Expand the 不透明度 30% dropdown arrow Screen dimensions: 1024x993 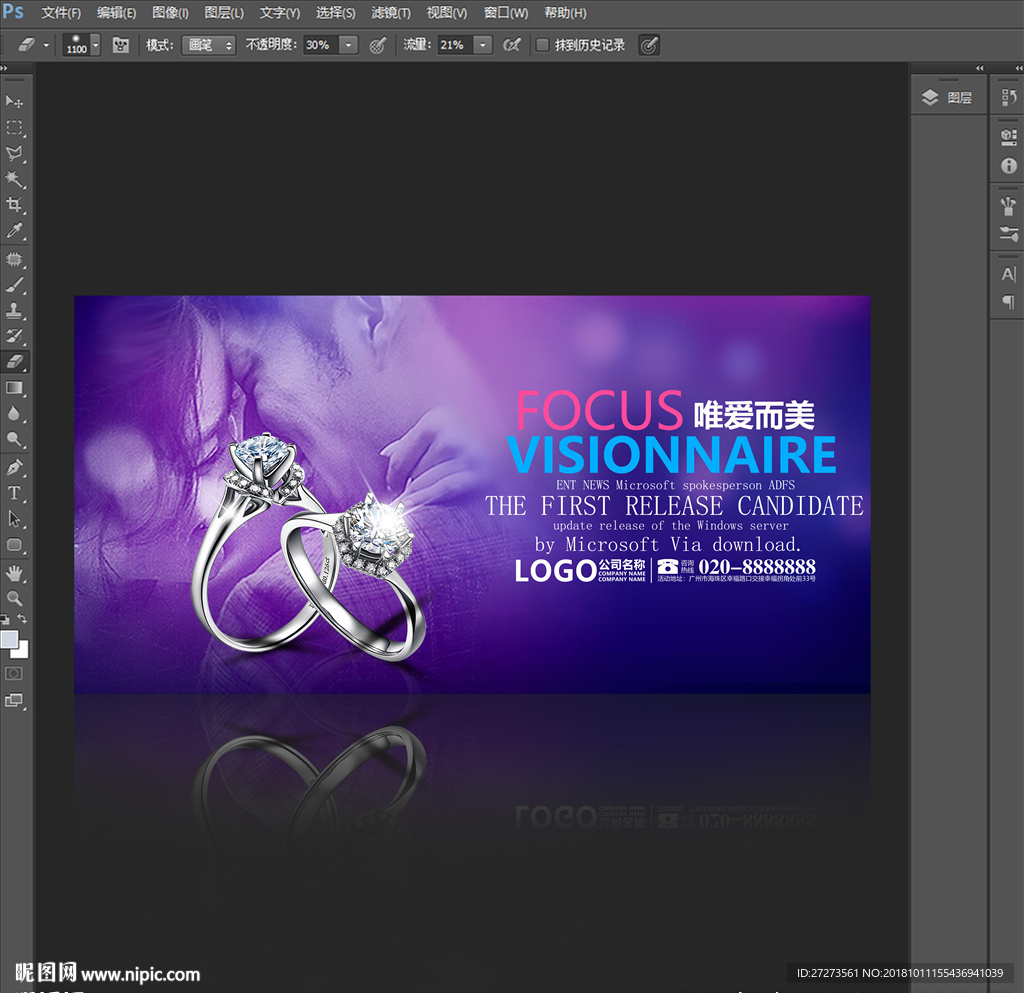click(348, 45)
